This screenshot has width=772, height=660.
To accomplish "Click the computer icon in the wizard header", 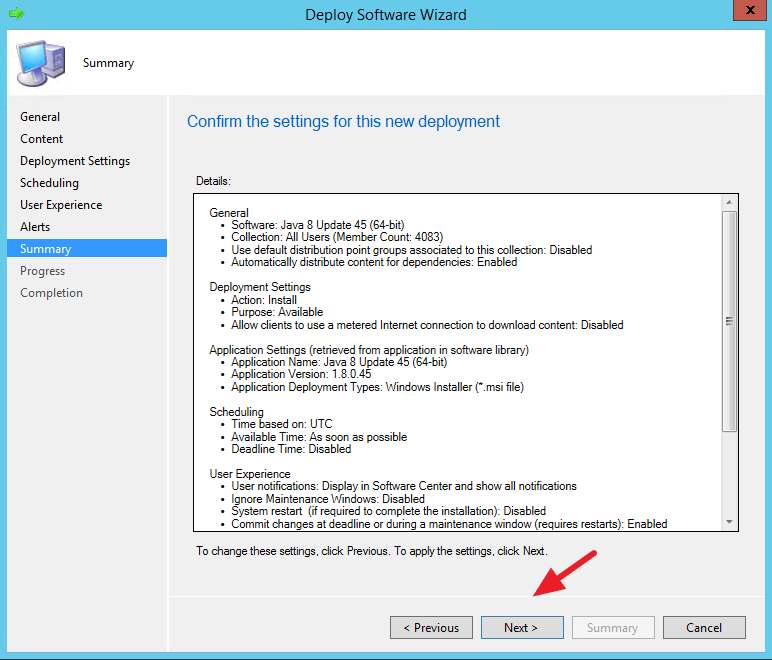I will coord(41,63).
